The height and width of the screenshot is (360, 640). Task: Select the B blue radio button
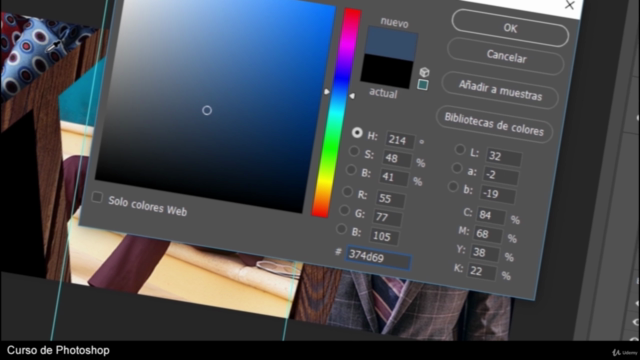click(342, 229)
